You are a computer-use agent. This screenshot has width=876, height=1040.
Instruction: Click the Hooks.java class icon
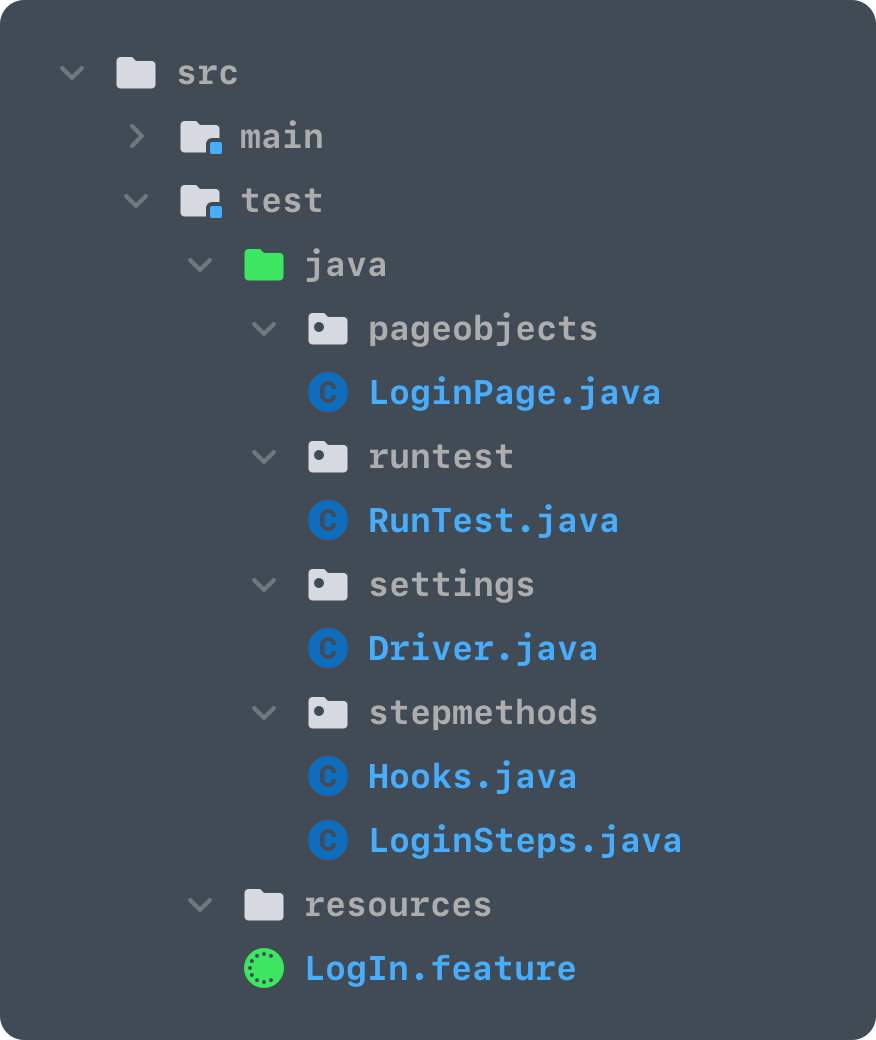click(328, 776)
